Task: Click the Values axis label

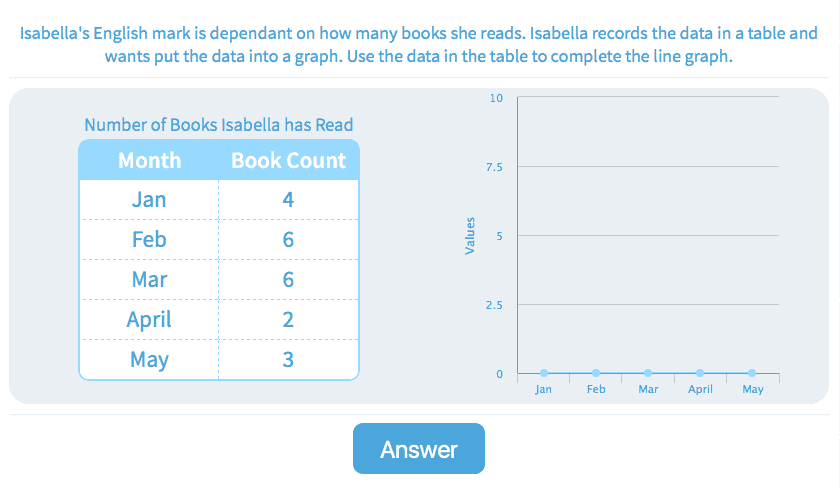Action: coord(469,236)
